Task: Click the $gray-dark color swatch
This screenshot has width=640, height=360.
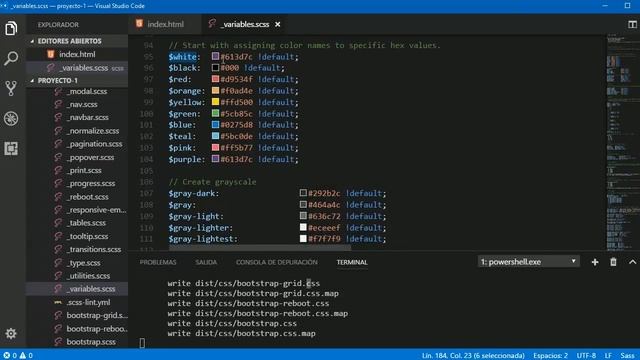Action: pos(303,193)
